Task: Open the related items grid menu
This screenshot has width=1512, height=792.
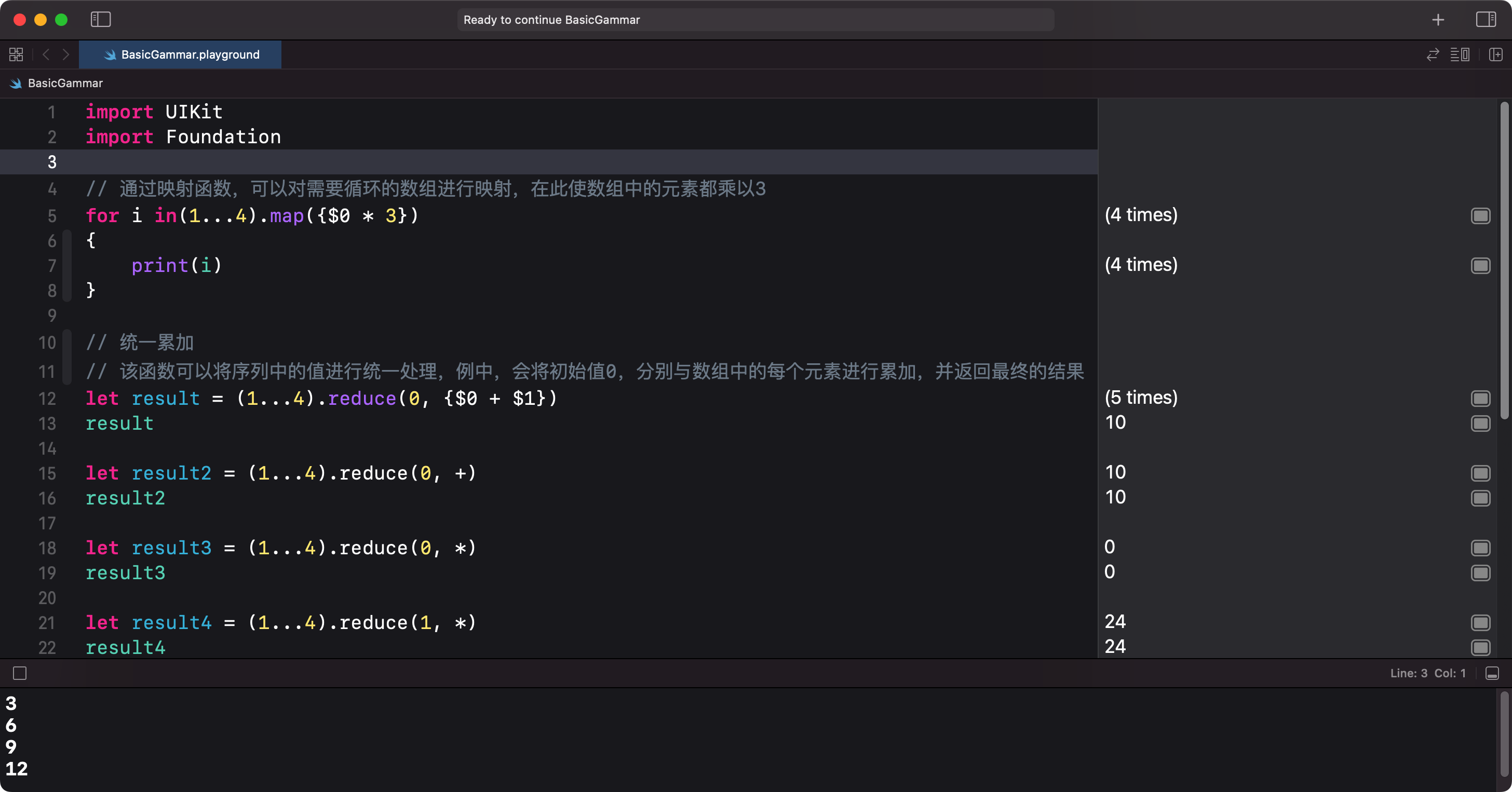Action: point(16,54)
